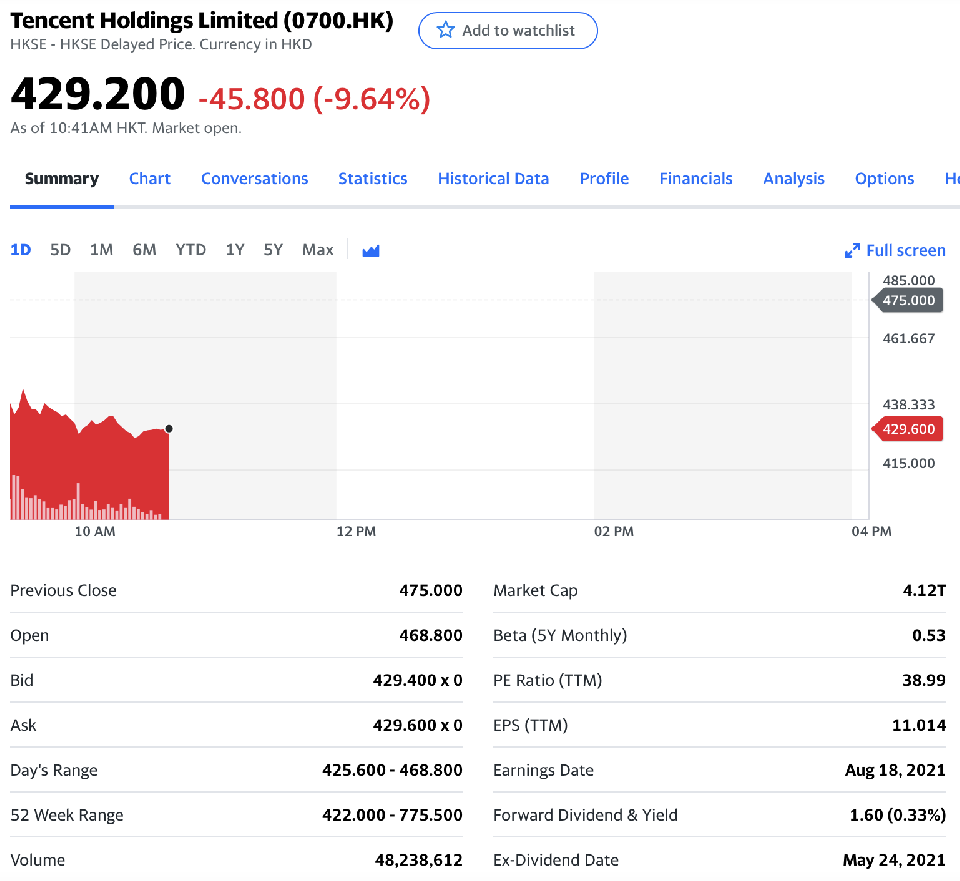Choose the 1Y chart range
Viewport: 960px width, 881px height.
[235, 250]
